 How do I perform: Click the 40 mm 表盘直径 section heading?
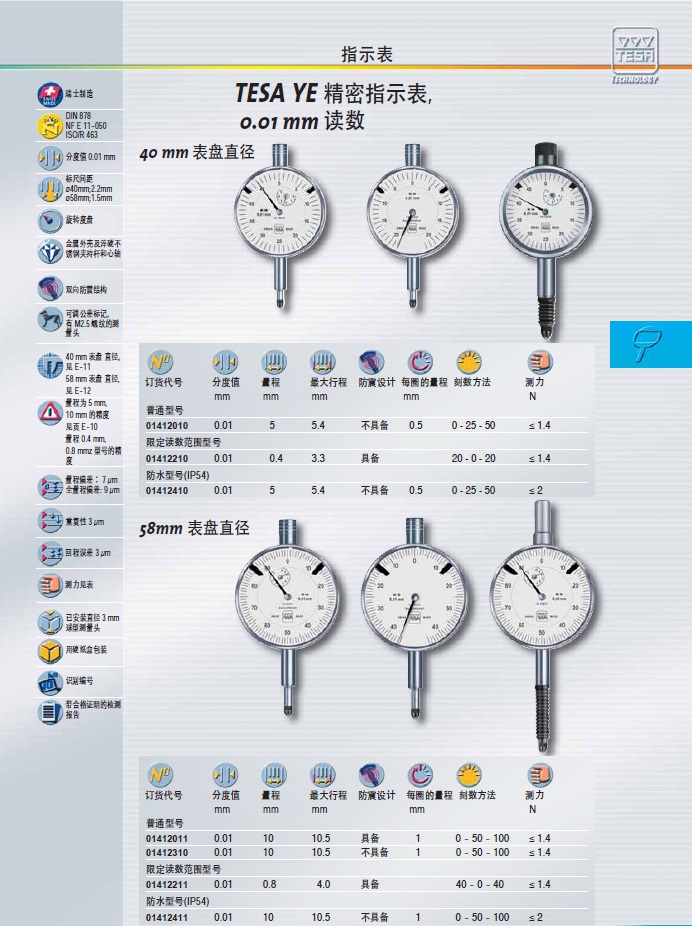click(197, 152)
